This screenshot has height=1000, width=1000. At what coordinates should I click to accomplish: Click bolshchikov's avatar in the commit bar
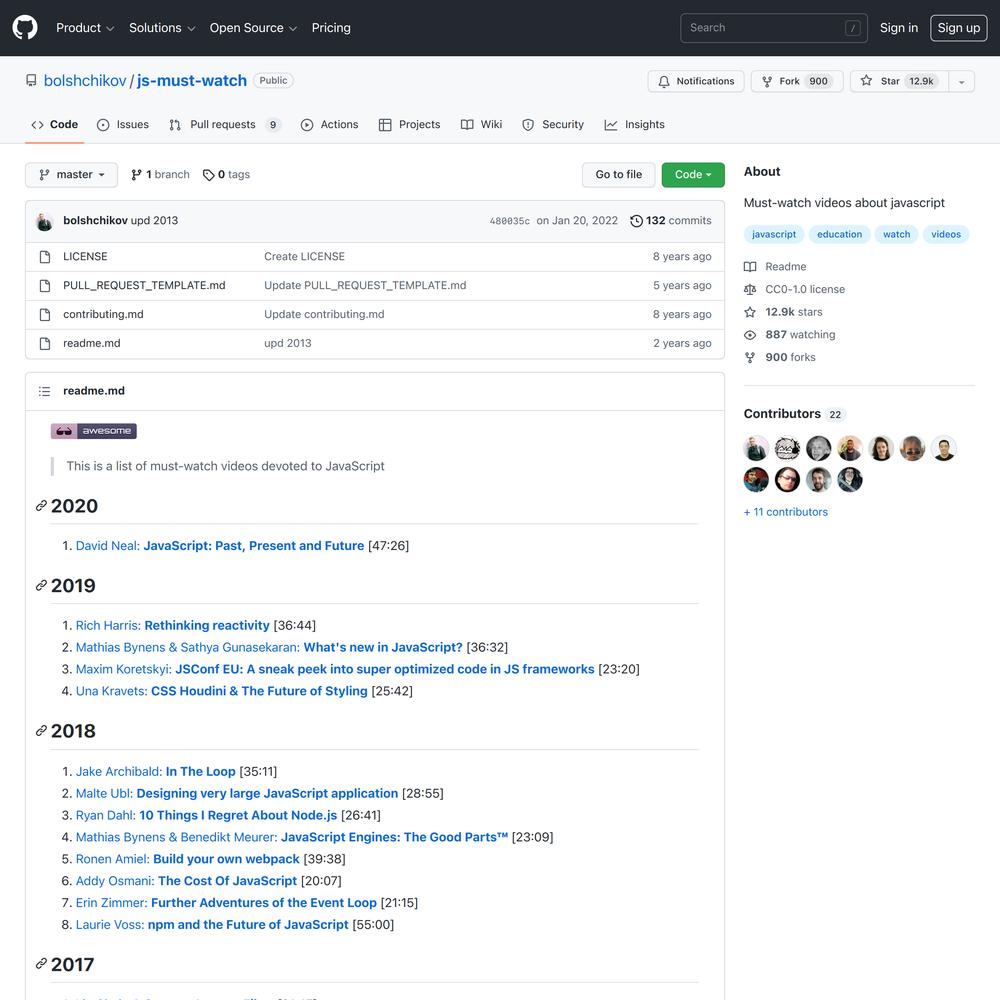pyautogui.click(x=45, y=221)
